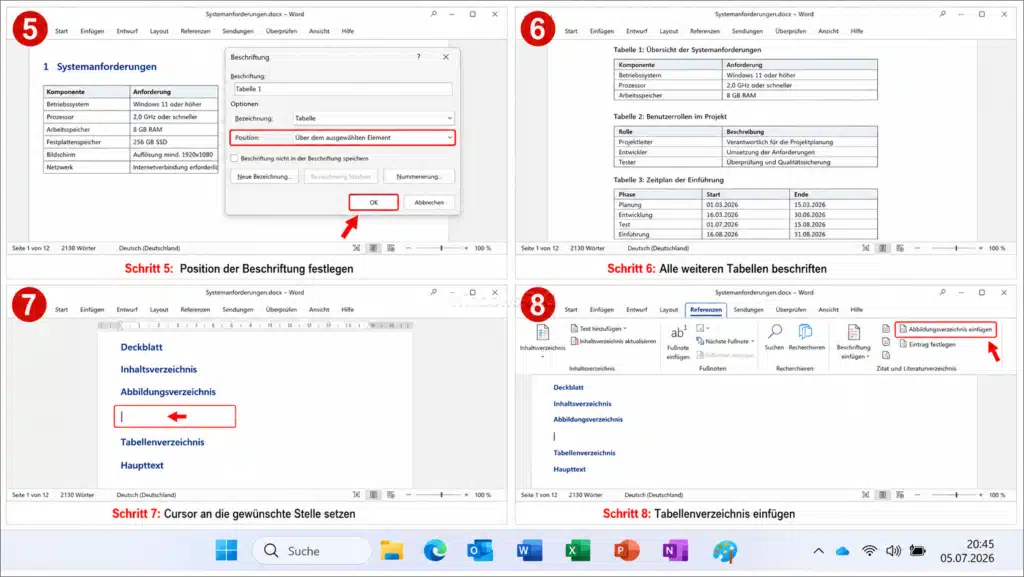
Task: Open the Bezeichnung dropdown showing Tabelle
Action: (x=373, y=118)
